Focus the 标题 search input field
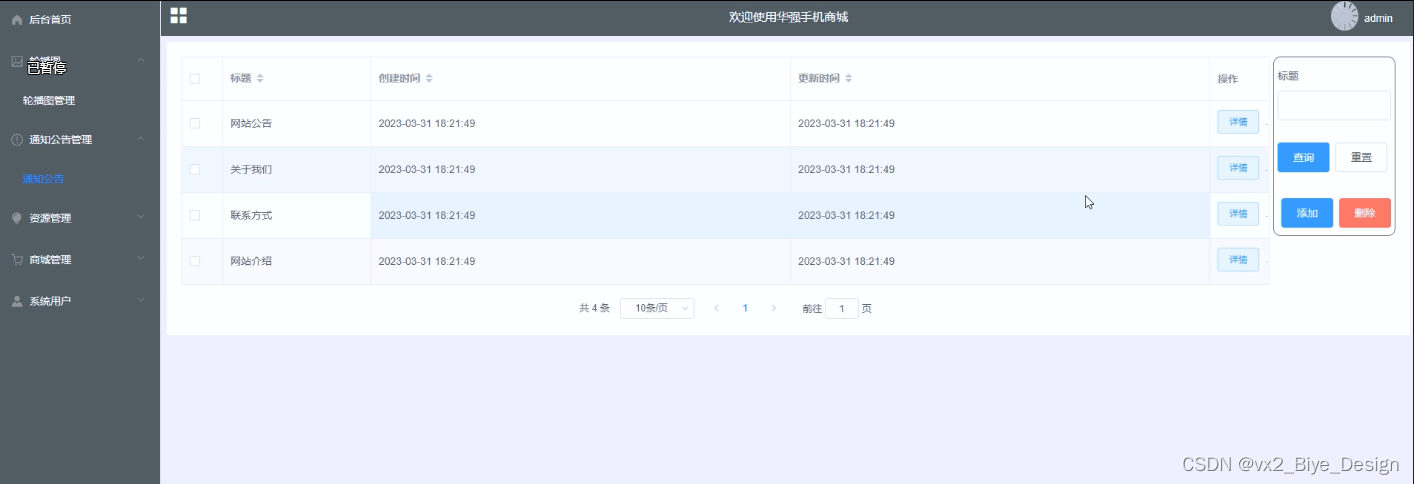 click(1334, 106)
